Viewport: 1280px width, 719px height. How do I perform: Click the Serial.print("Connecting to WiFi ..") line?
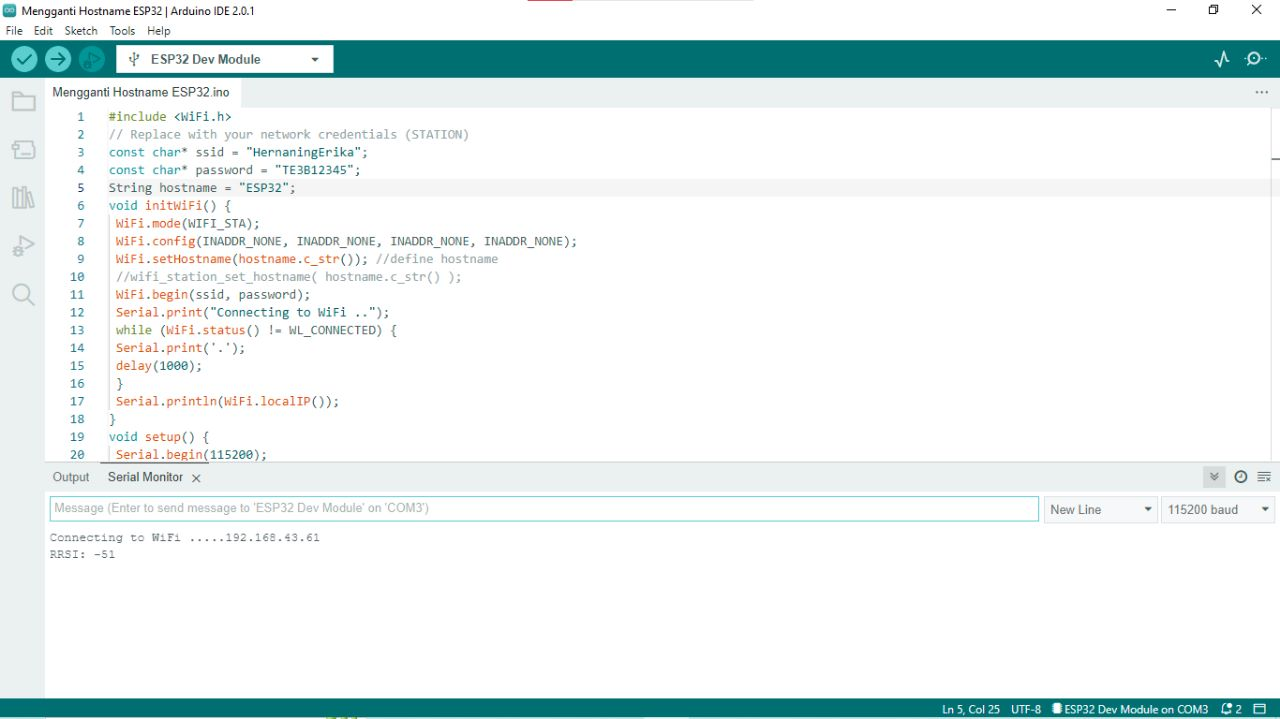(252, 313)
